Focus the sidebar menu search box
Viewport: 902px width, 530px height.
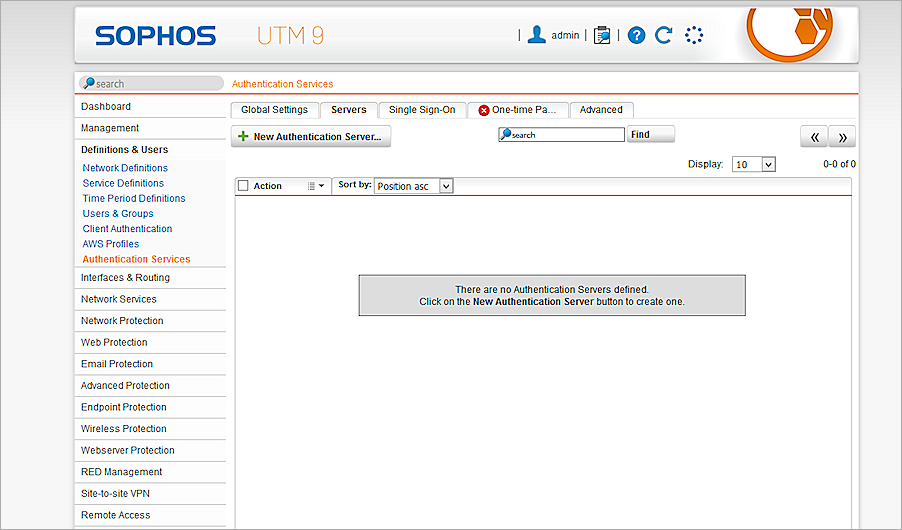pos(151,83)
